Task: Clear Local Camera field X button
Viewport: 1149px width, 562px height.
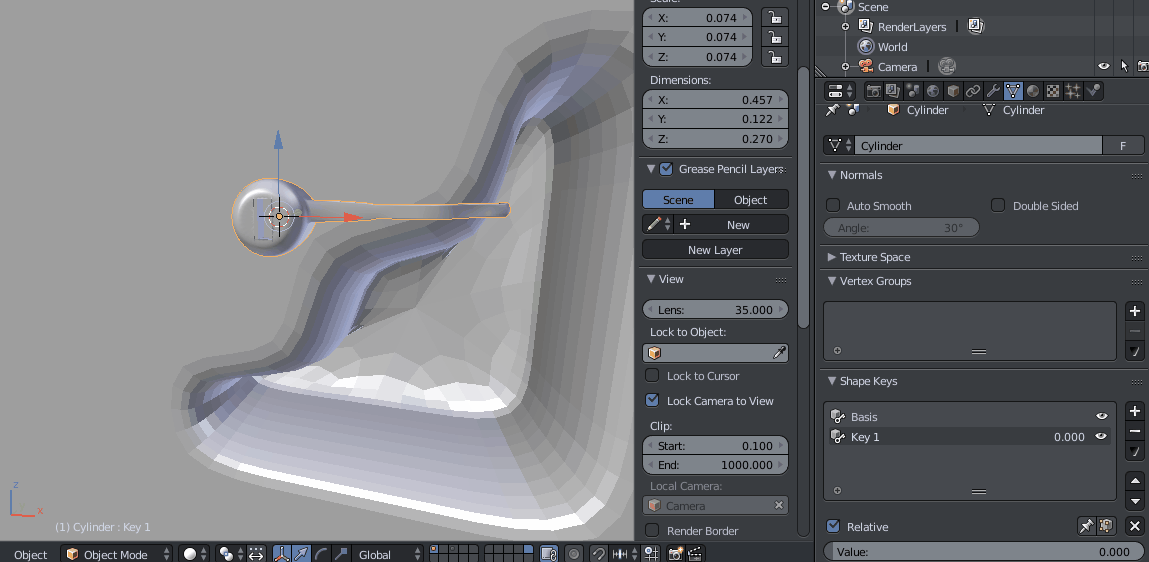Action: coord(779,506)
